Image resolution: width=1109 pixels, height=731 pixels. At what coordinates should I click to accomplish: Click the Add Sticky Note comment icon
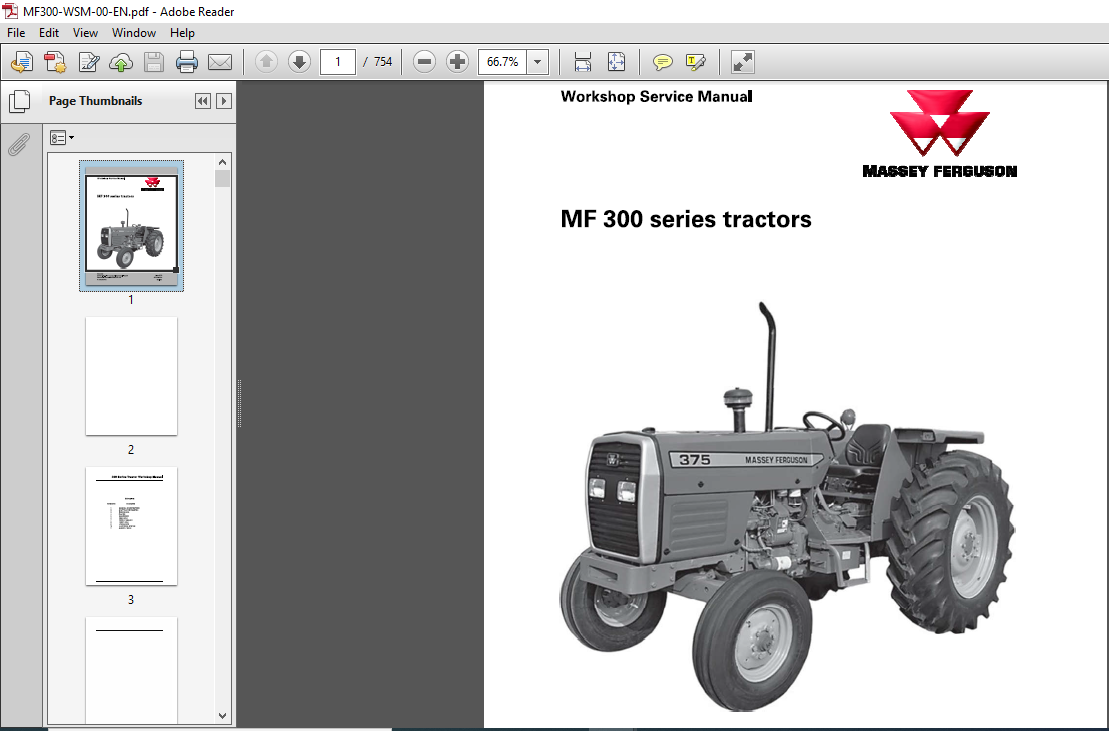tap(662, 62)
